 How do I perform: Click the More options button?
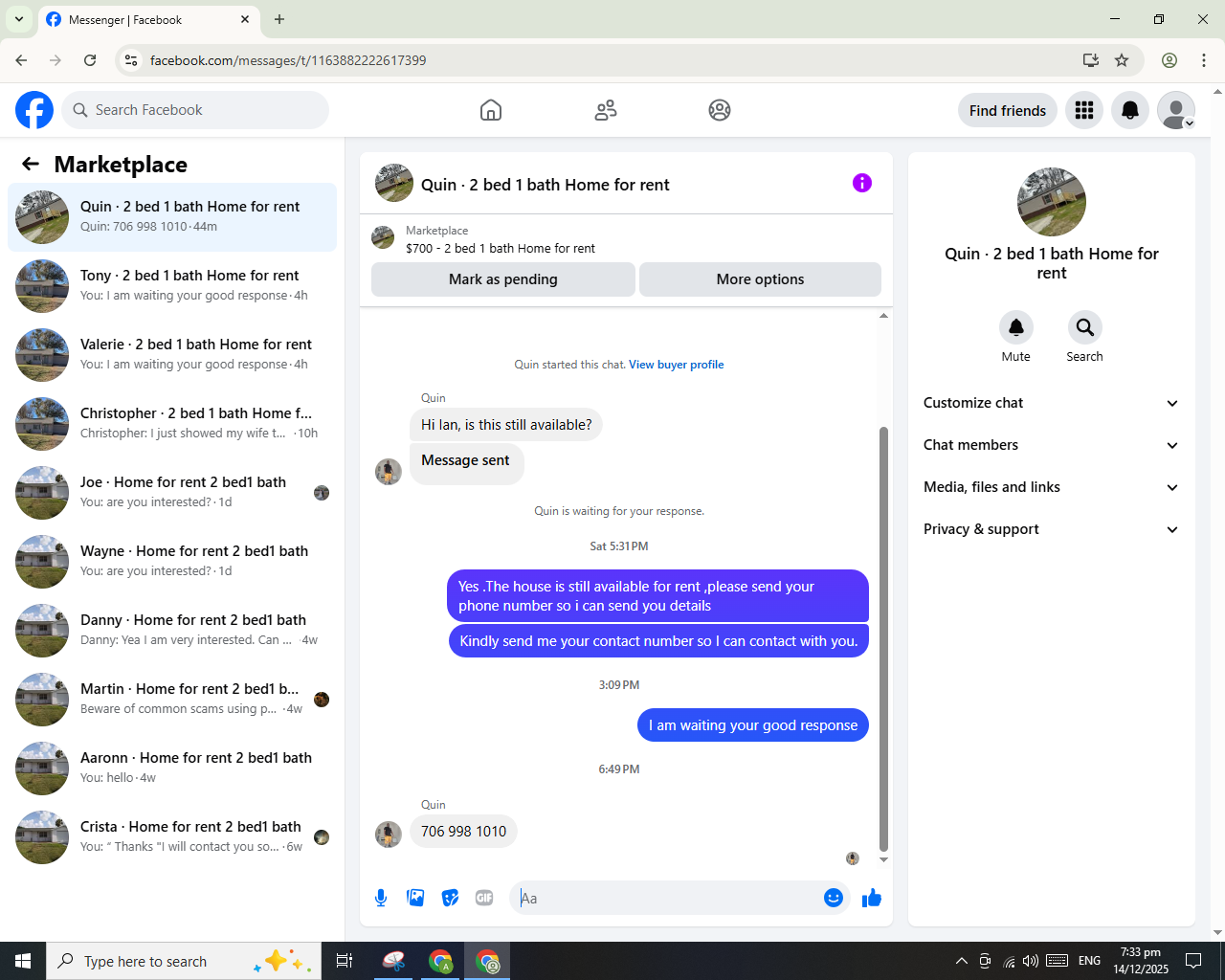coord(760,279)
